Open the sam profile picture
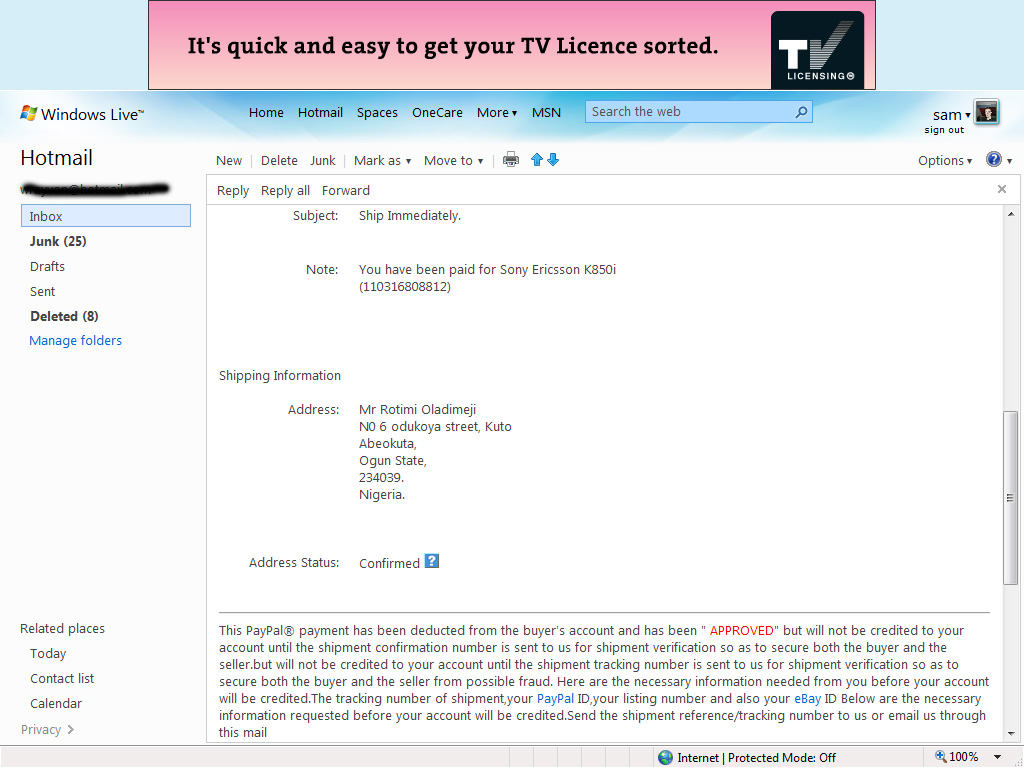This screenshot has height=768, width=1024. click(x=986, y=112)
